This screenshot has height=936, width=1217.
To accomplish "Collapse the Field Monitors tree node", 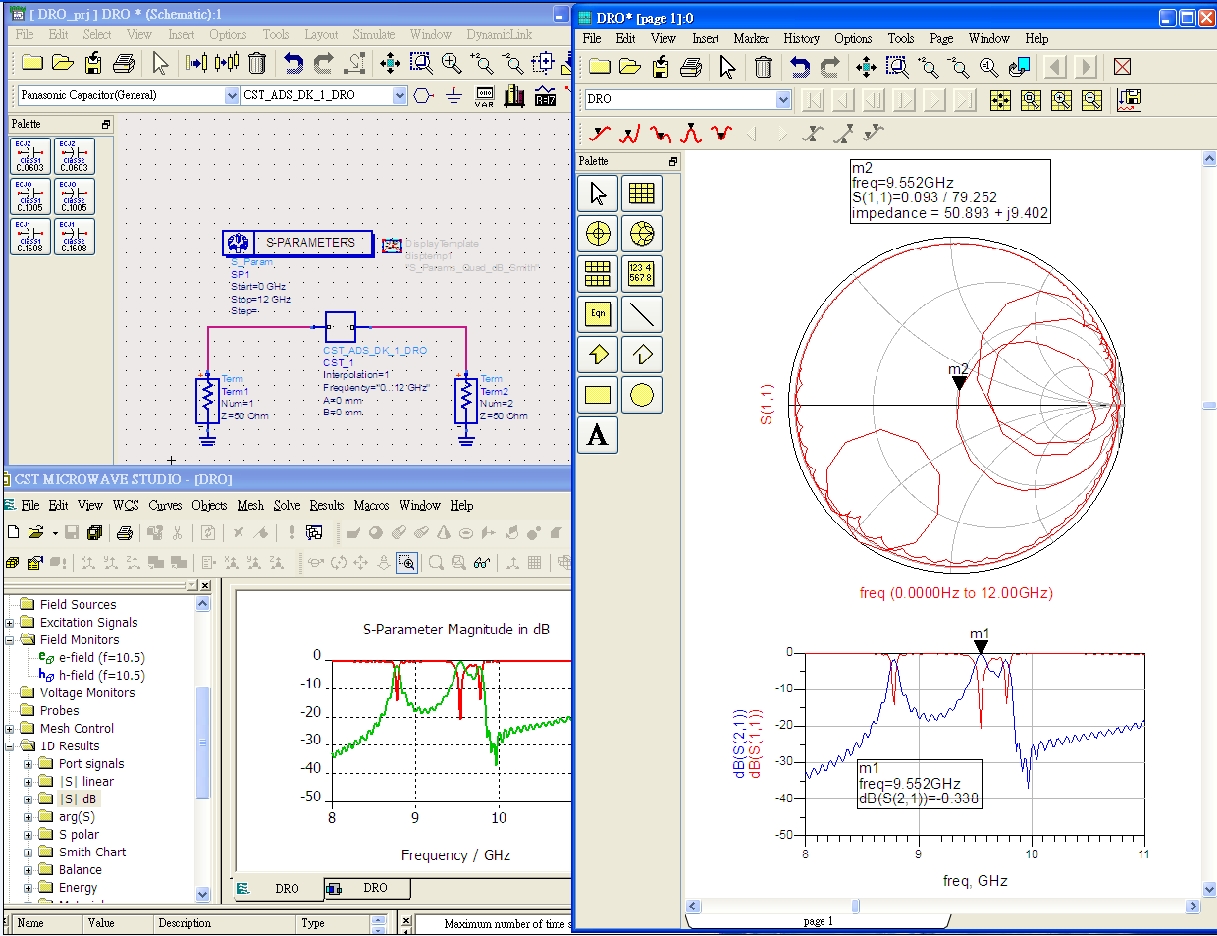I will pos(10,640).
